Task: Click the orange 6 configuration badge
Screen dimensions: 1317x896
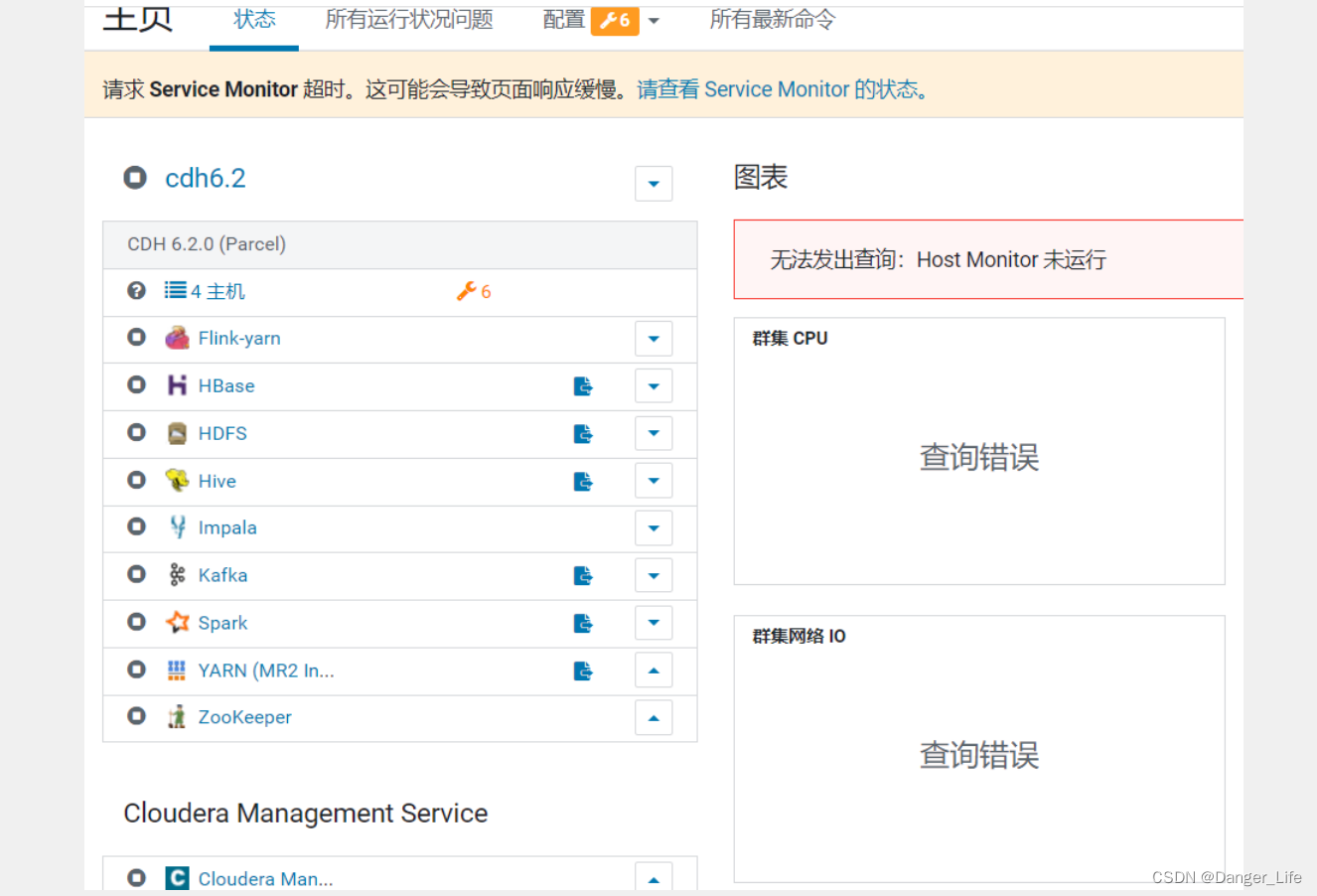Action: [x=615, y=20]
